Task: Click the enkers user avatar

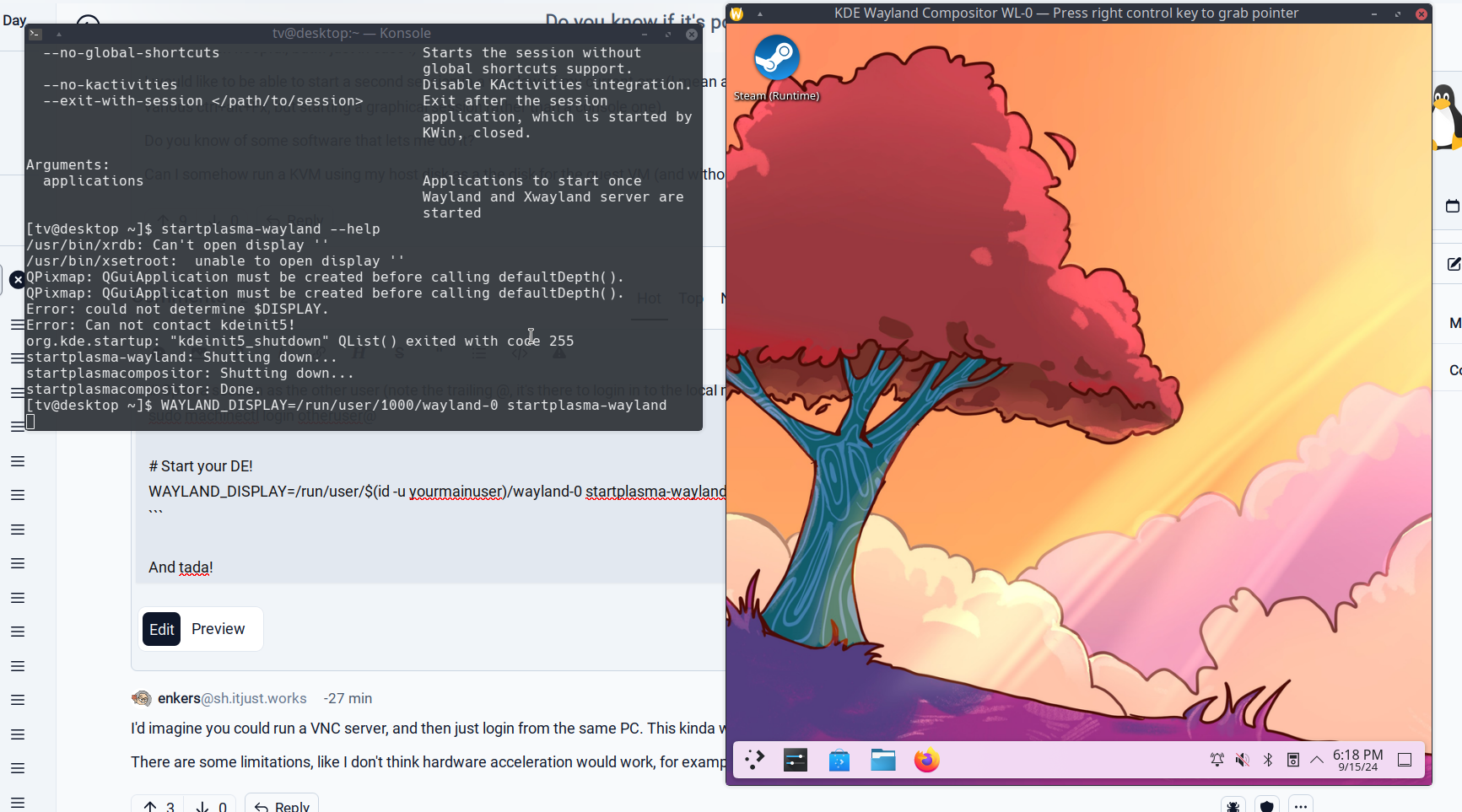Action: pyautogui.click(x=142, y=698)
